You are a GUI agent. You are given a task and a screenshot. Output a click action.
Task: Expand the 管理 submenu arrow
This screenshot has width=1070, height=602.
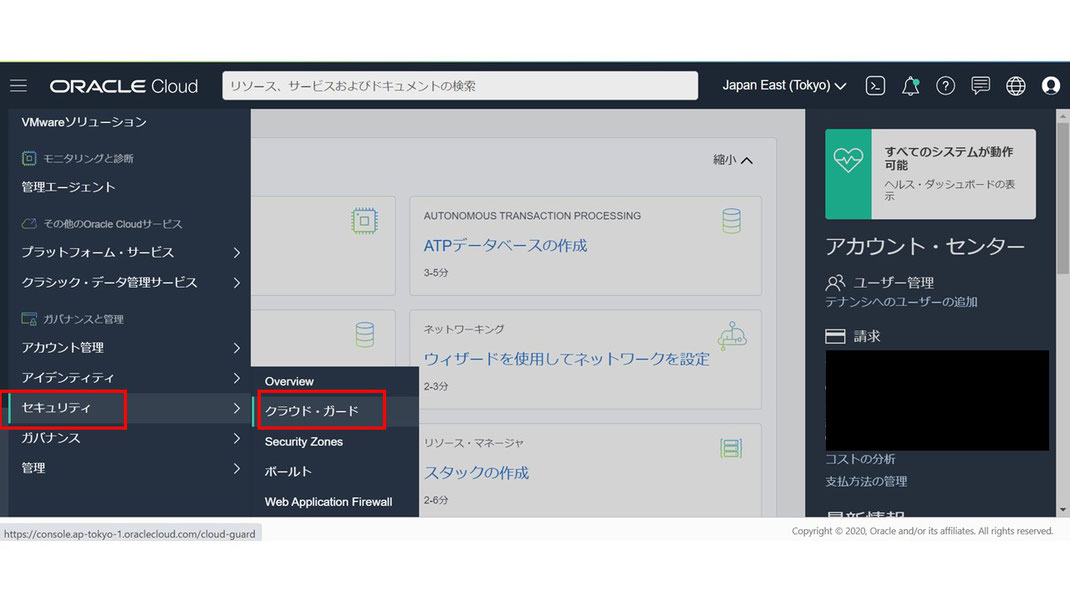pyautogui.click(x=237, y=468)
